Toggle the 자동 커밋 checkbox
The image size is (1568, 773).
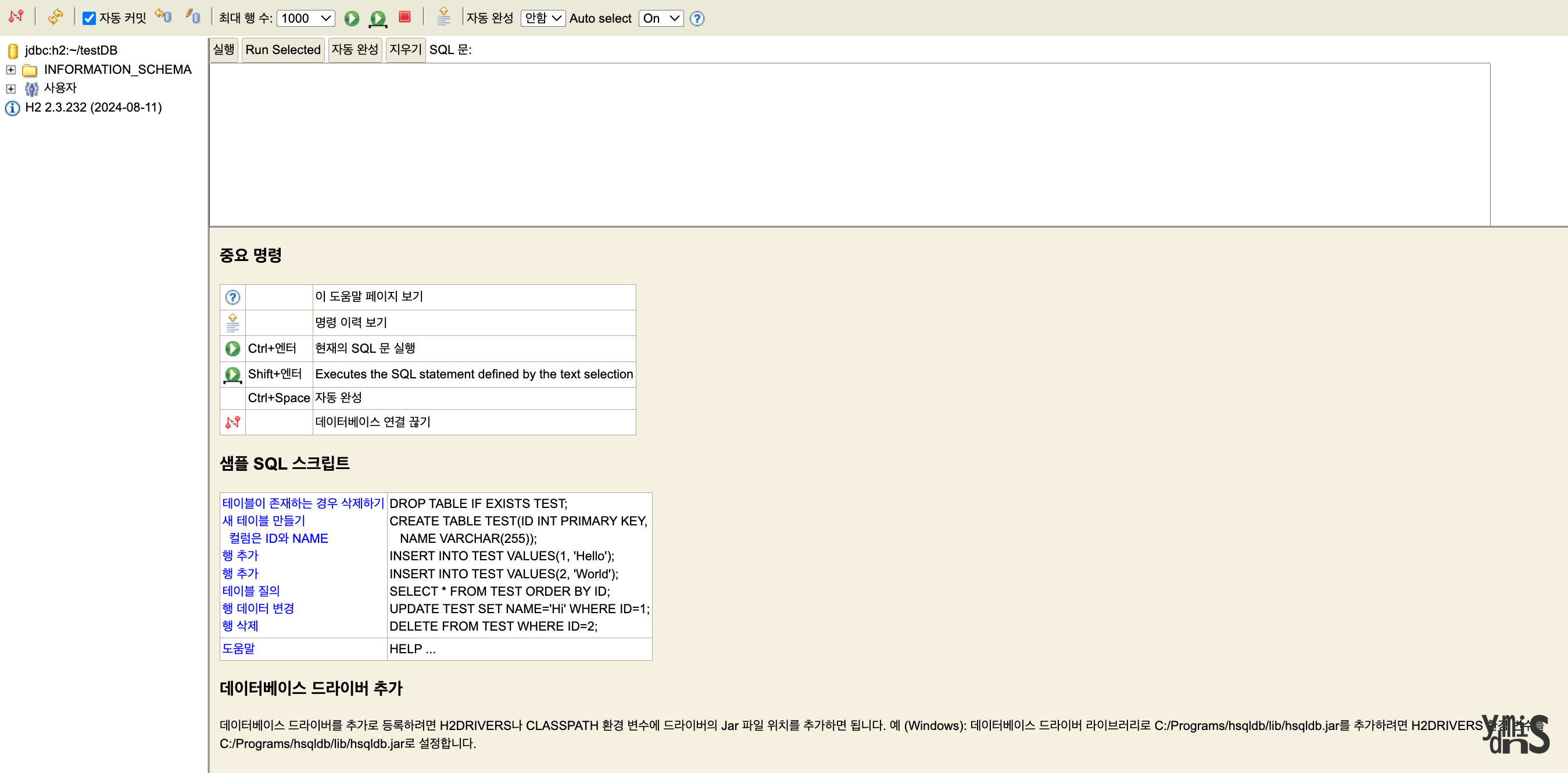pyautogui.click(x=90, y=18)
